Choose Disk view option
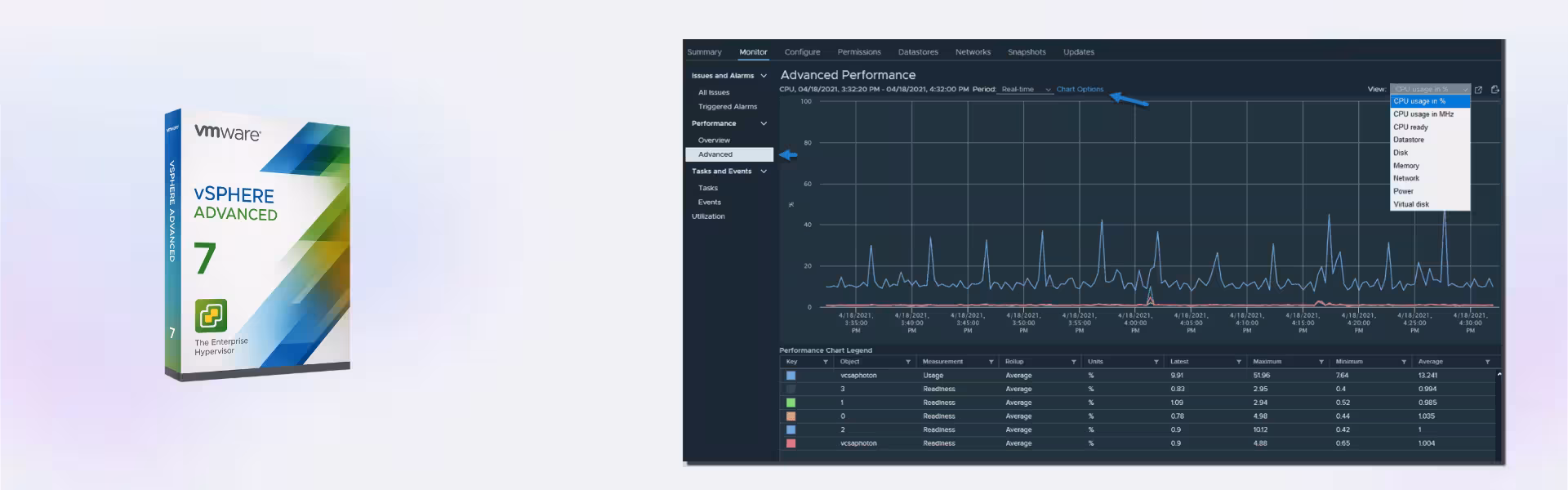Viewport: 1568px width, 490px height. (x=1430, y=153)
